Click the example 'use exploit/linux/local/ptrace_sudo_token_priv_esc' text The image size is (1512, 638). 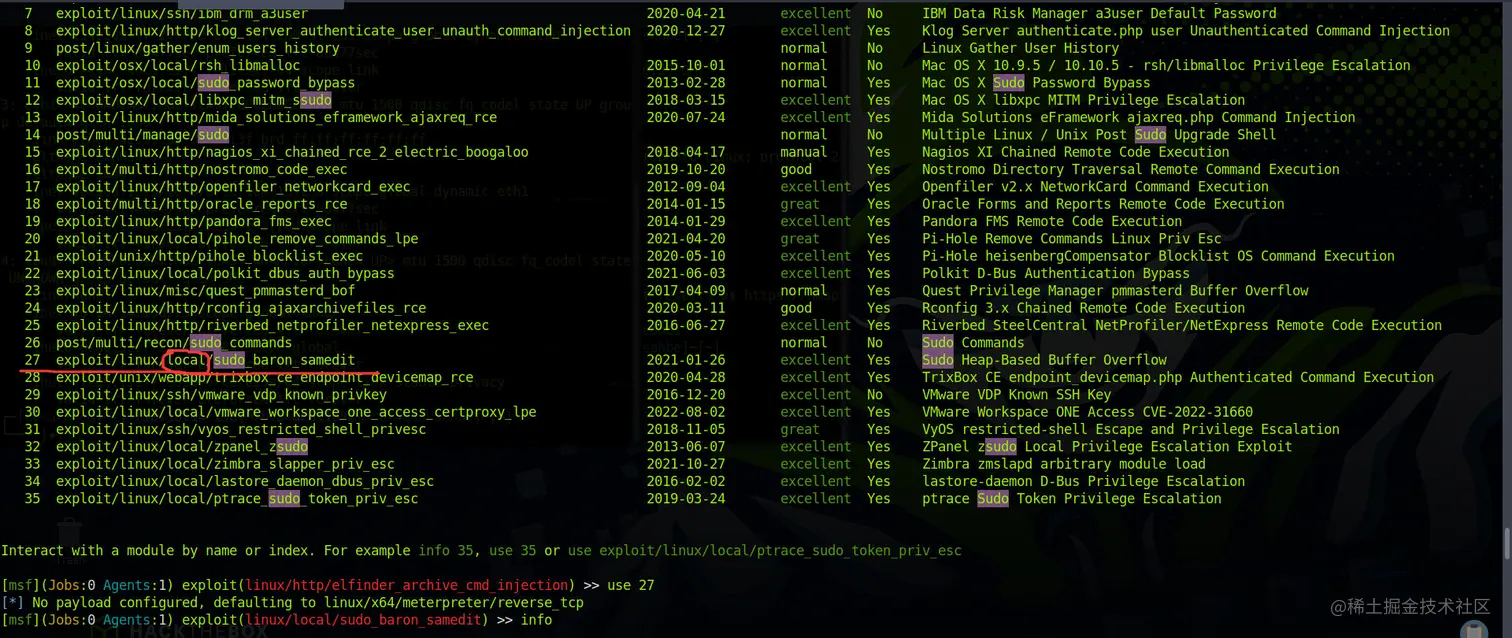pyautogui.click(x=765, y=550)
